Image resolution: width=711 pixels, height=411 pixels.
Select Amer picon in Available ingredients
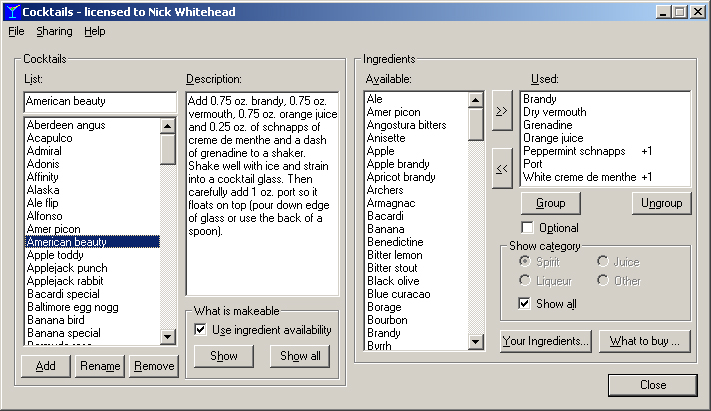416,112
